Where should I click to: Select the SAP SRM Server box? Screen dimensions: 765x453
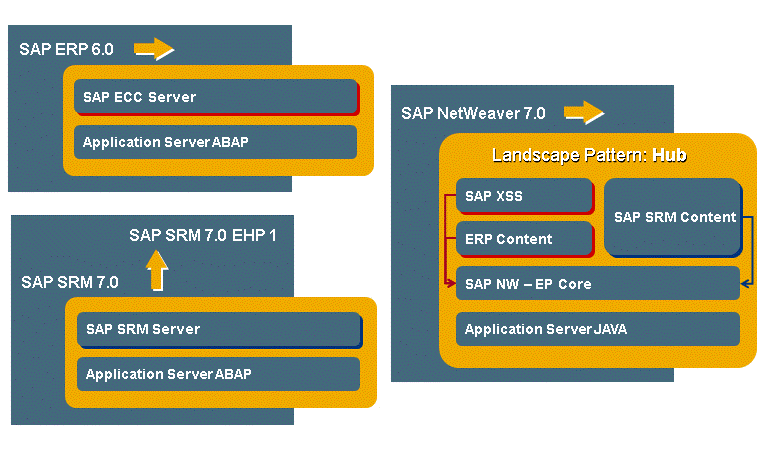coord(219,329)
